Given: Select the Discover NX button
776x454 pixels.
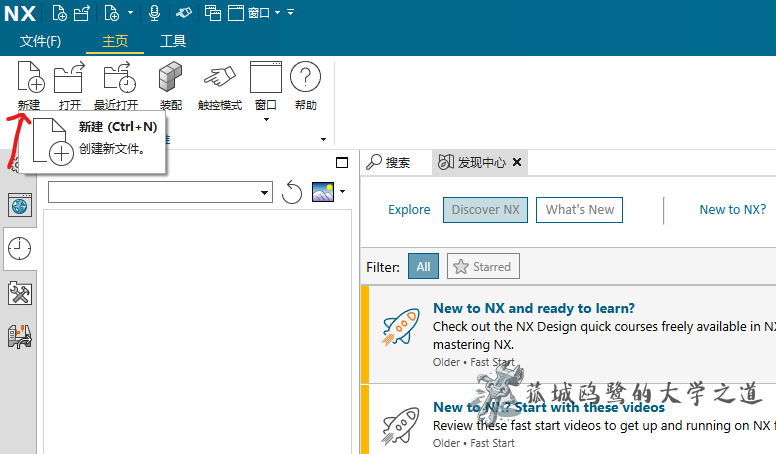Looking at the screenshot, I should (485, 210).
